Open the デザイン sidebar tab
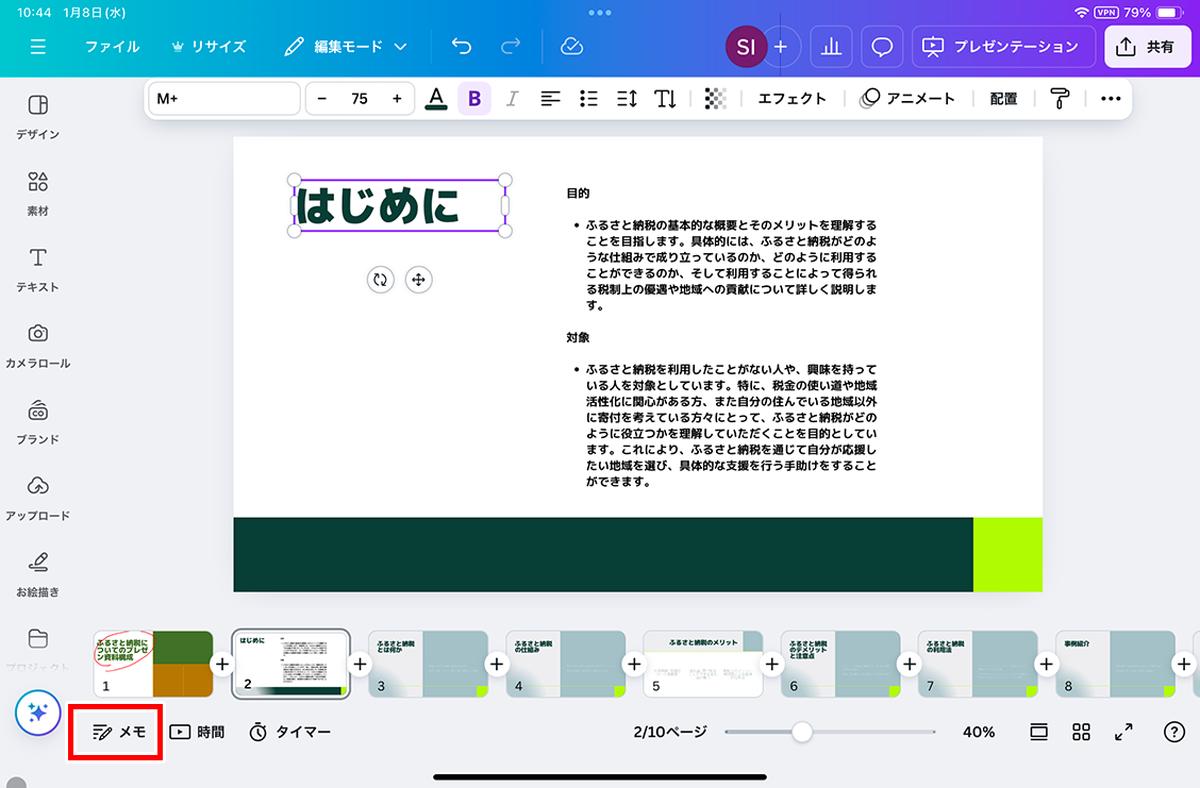This screenshot has height=788, width=1200. click(x=38, y=116)
